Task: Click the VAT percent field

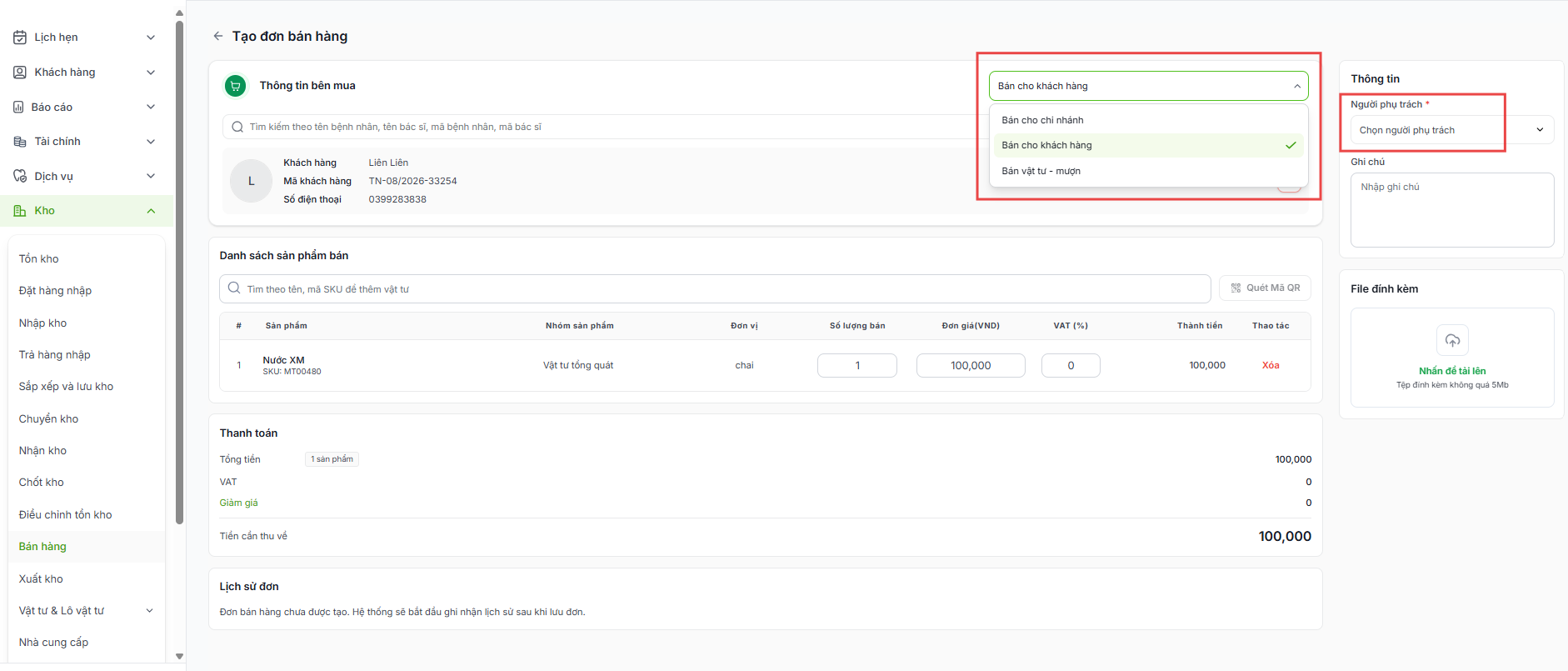Action: click(x=1071, y=365)
